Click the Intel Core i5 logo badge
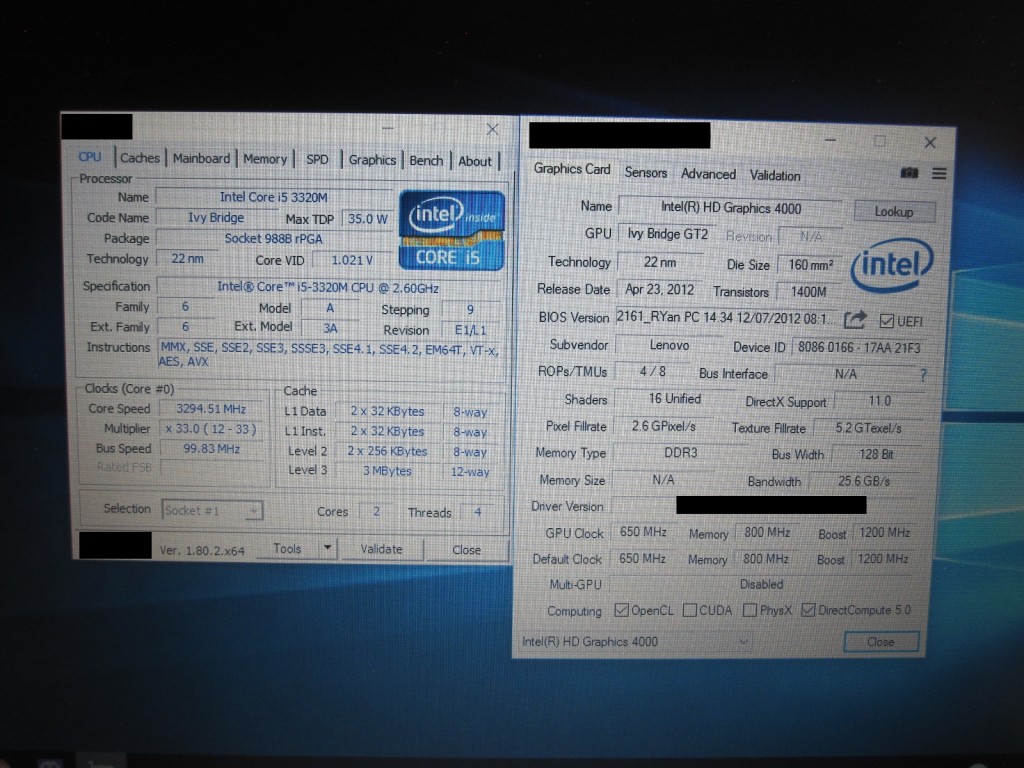Image resolution: width=1024 pixels, height=768 pixels. 452,230
